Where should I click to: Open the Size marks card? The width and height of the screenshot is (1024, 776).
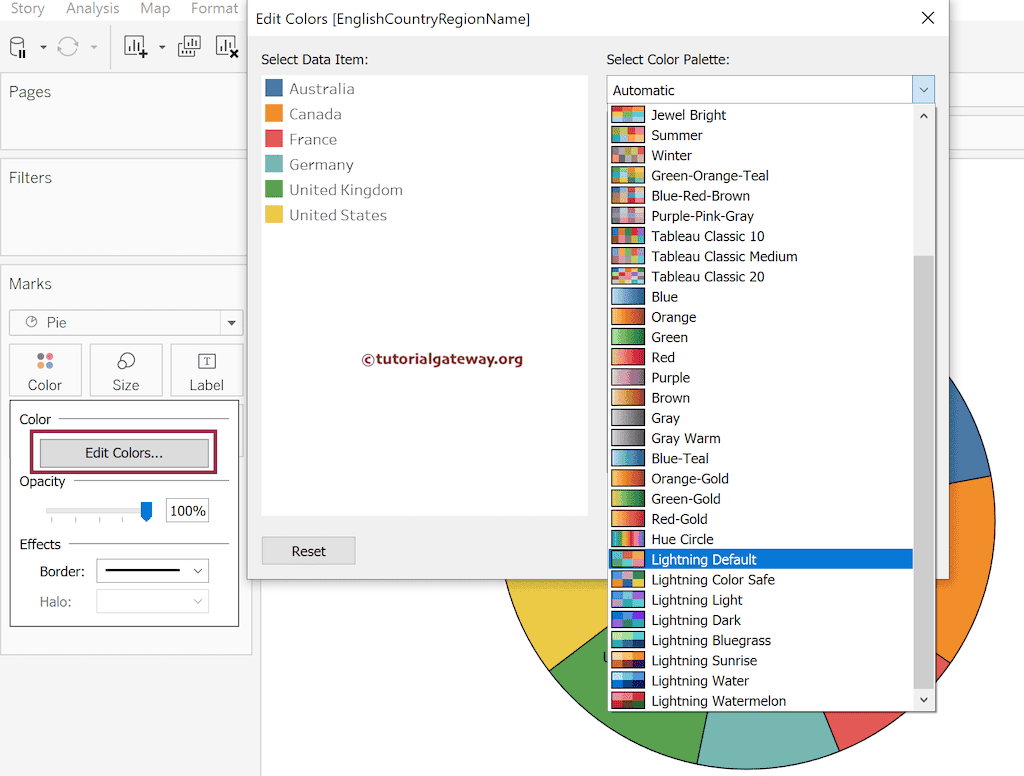[126, 371]
